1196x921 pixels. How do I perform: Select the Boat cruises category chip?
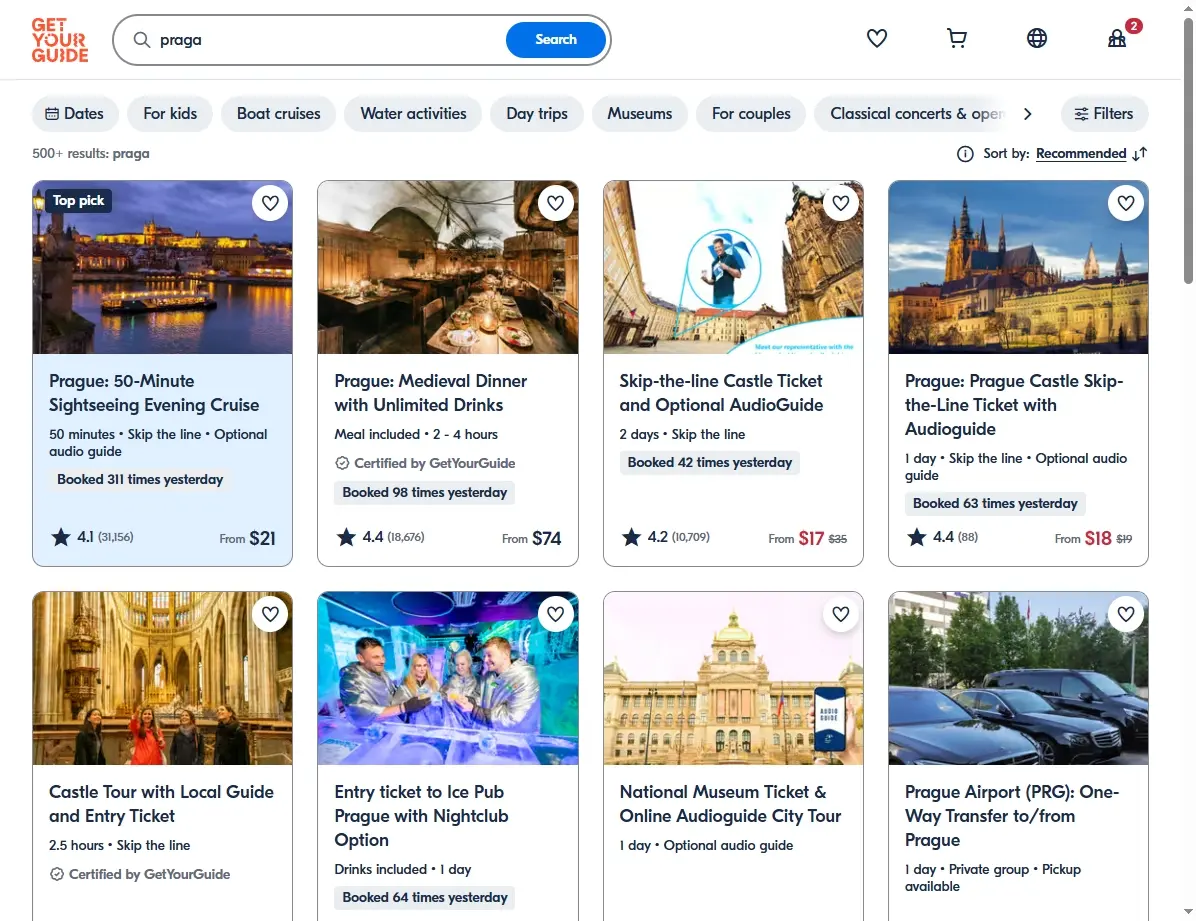click(278, 114)
